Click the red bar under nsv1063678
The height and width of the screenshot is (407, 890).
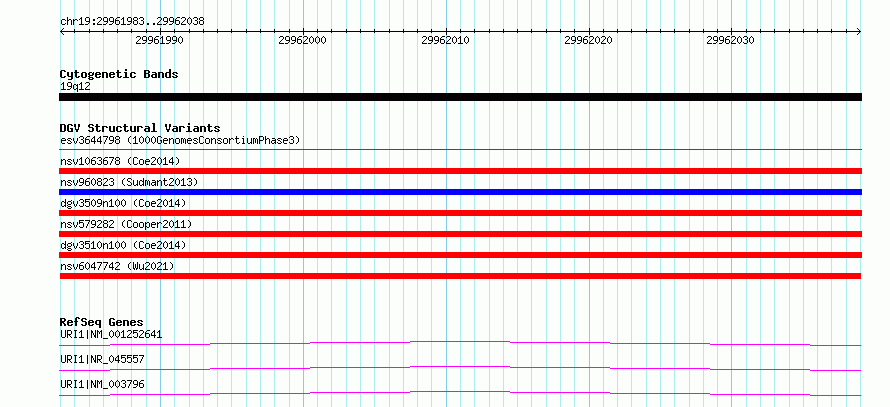tap(460, 171)
